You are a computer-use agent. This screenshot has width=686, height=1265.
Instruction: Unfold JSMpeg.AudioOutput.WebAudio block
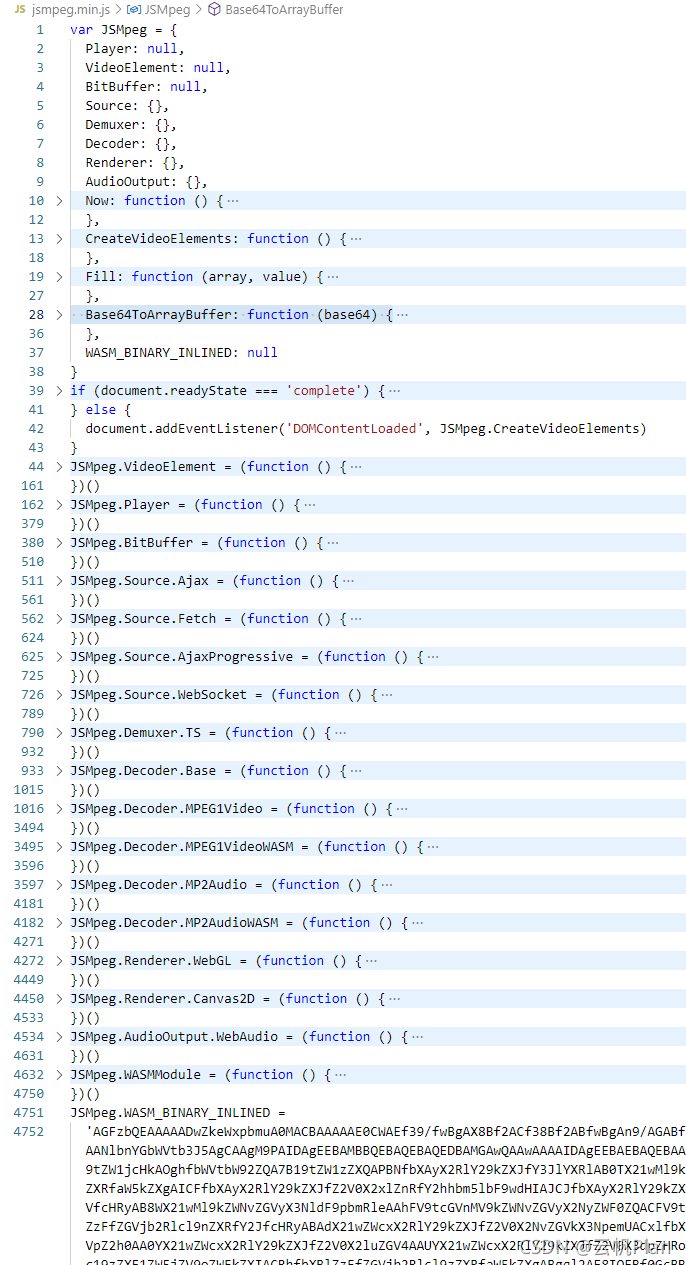pyautogui.click(x=59, y=1037)
